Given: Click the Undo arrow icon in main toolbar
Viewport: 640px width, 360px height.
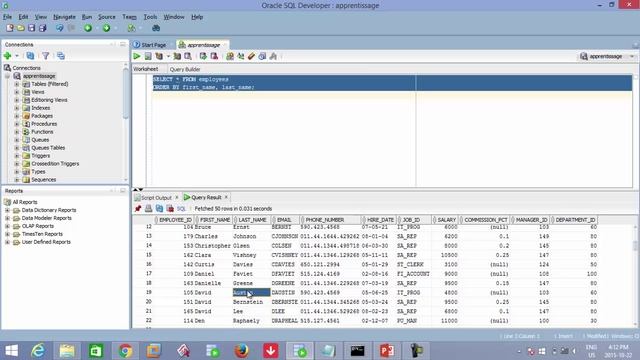Looking at the screenshot, I should coord(60,28).
